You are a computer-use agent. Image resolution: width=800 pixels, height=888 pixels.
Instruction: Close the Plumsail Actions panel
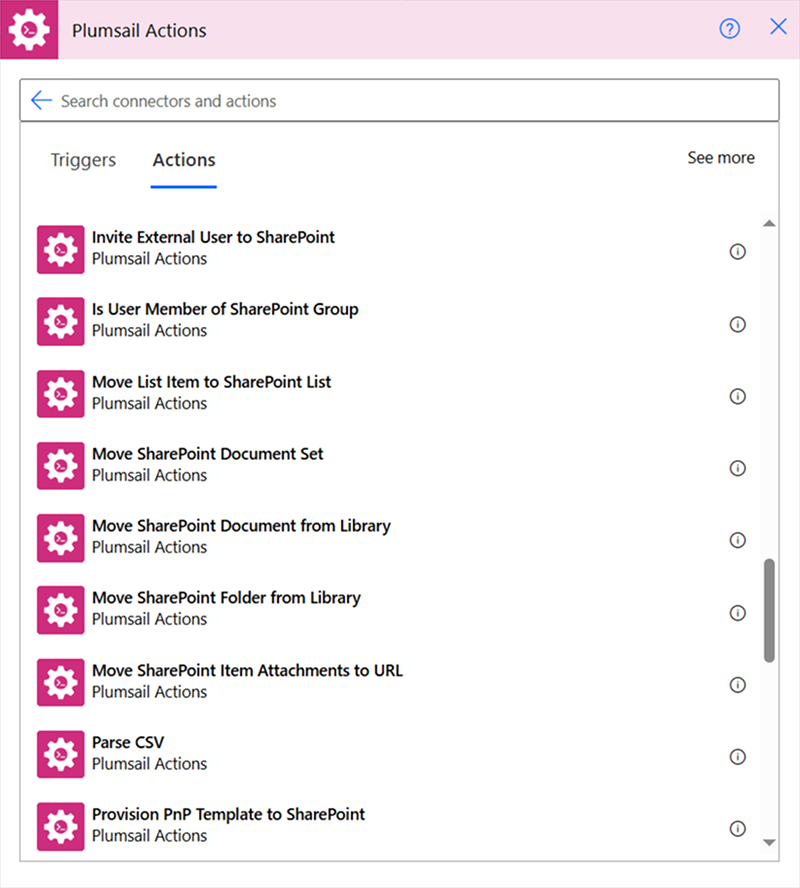click(x=778, y=26)
